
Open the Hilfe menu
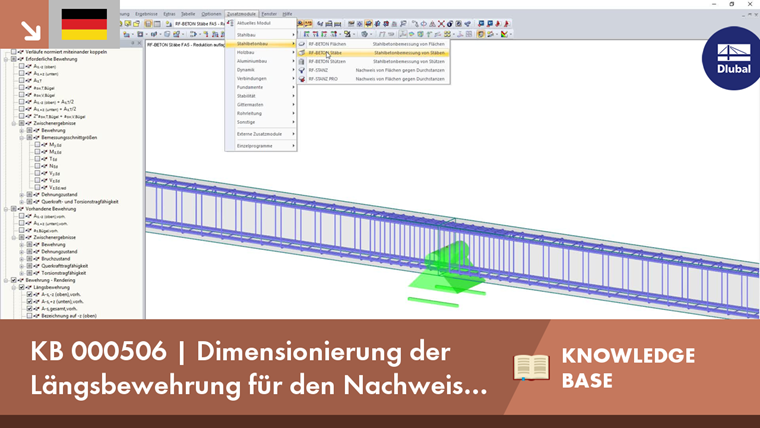[x=287, y=14]
